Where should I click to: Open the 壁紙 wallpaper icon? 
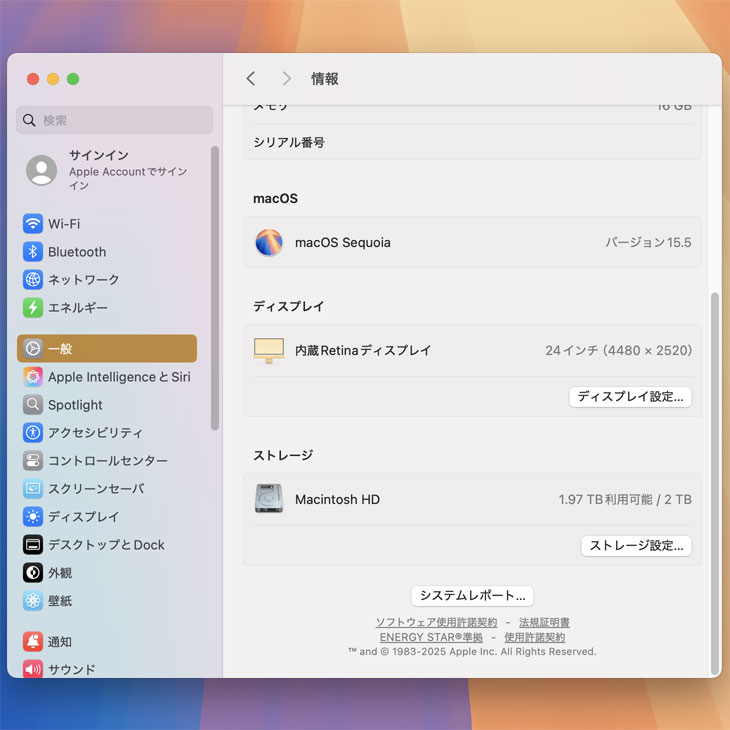33,601
